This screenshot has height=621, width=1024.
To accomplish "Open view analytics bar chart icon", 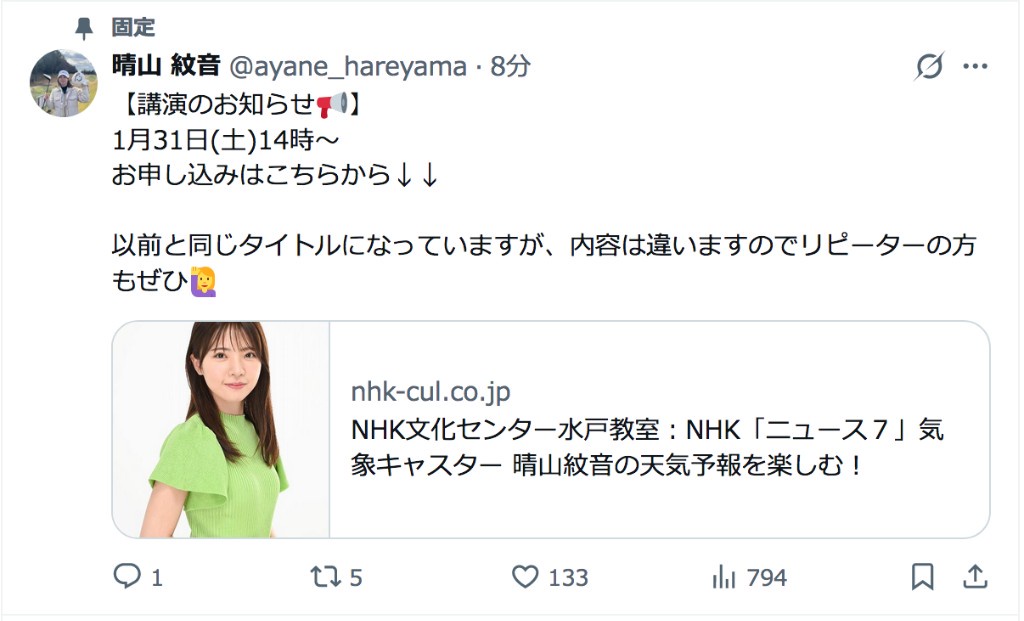I will point(724,577).
